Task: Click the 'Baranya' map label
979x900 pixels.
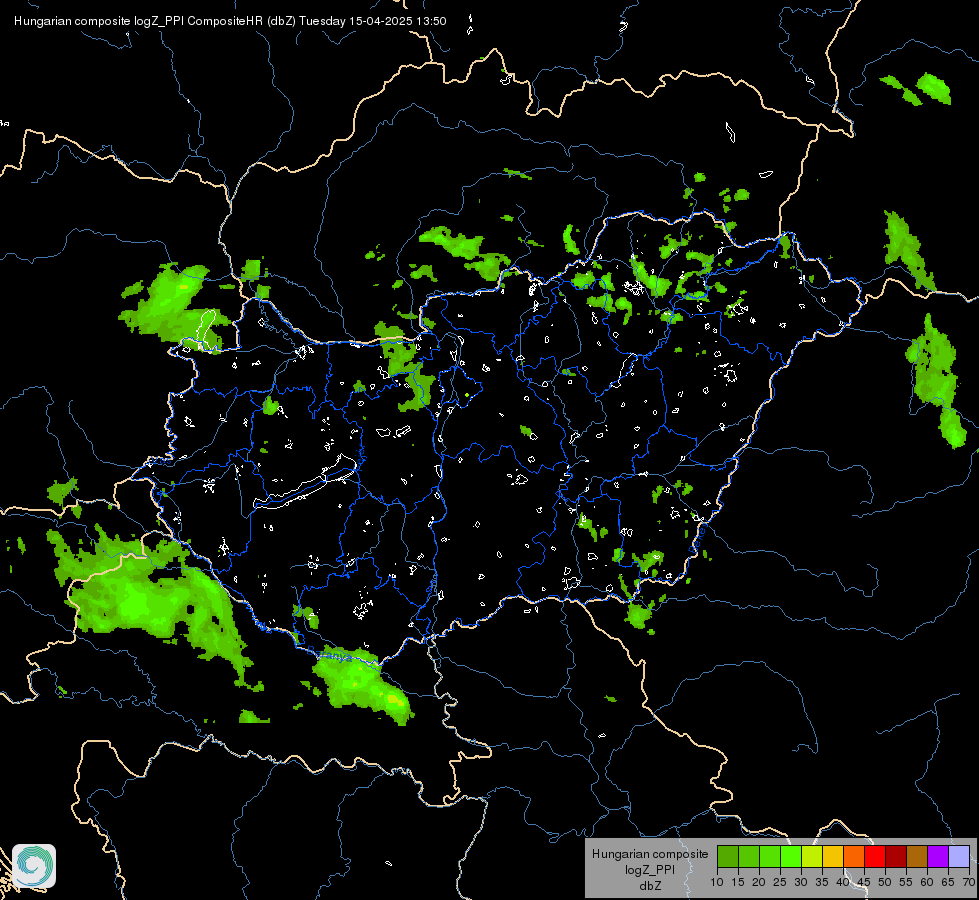Action: (x=332, y=656)
